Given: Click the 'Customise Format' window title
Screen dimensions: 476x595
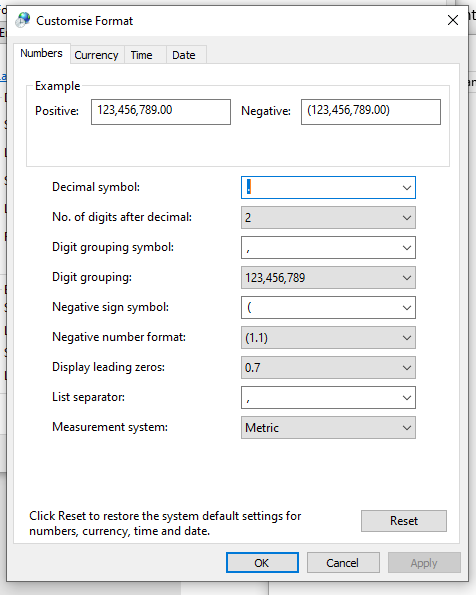Looking at the screenshot, I should [85, 21].
